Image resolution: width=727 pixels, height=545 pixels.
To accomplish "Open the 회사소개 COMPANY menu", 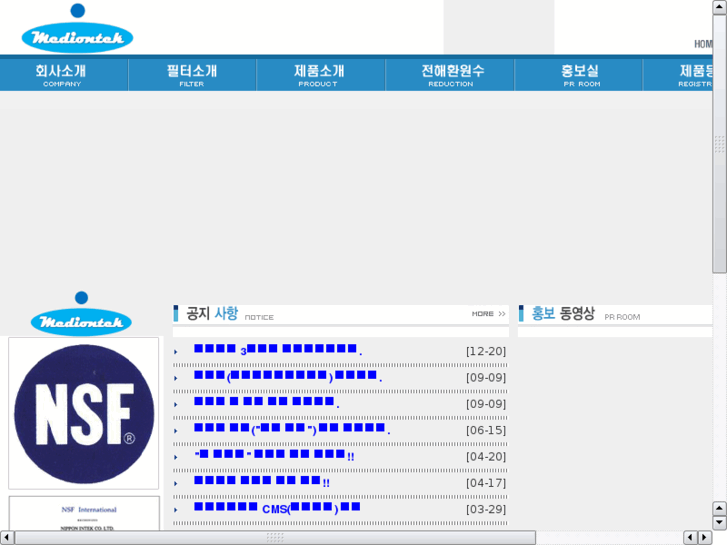I will pyautogui.click(x=64, y=75).
